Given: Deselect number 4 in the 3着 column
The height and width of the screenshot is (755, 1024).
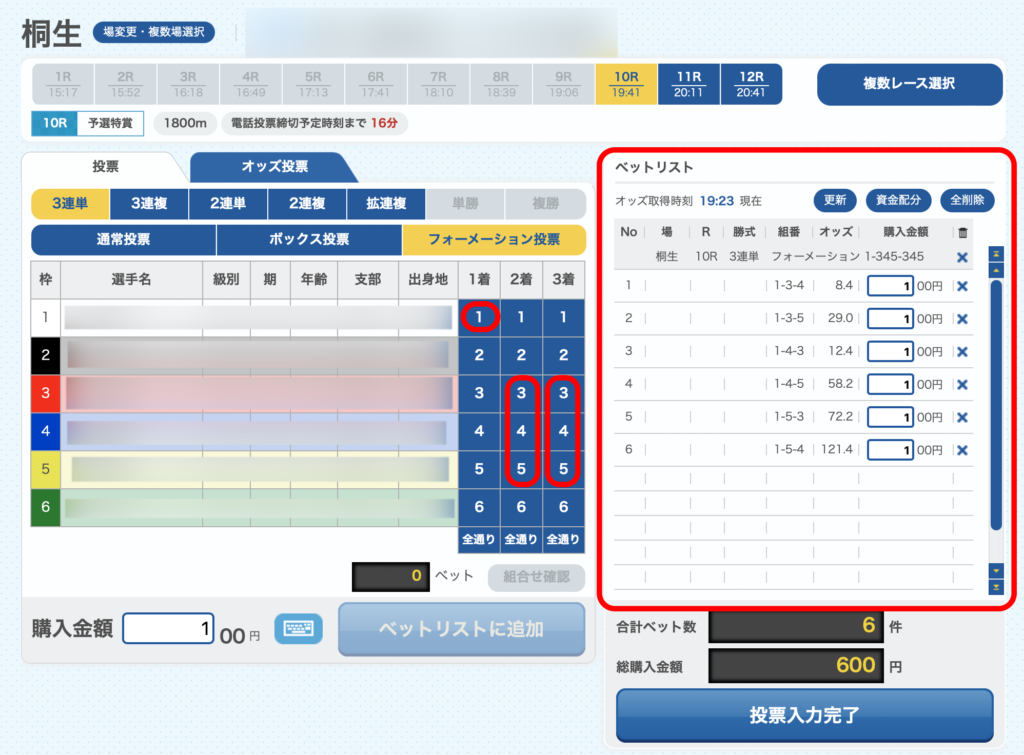Looking at the screenshot, I should click(564, 431).
